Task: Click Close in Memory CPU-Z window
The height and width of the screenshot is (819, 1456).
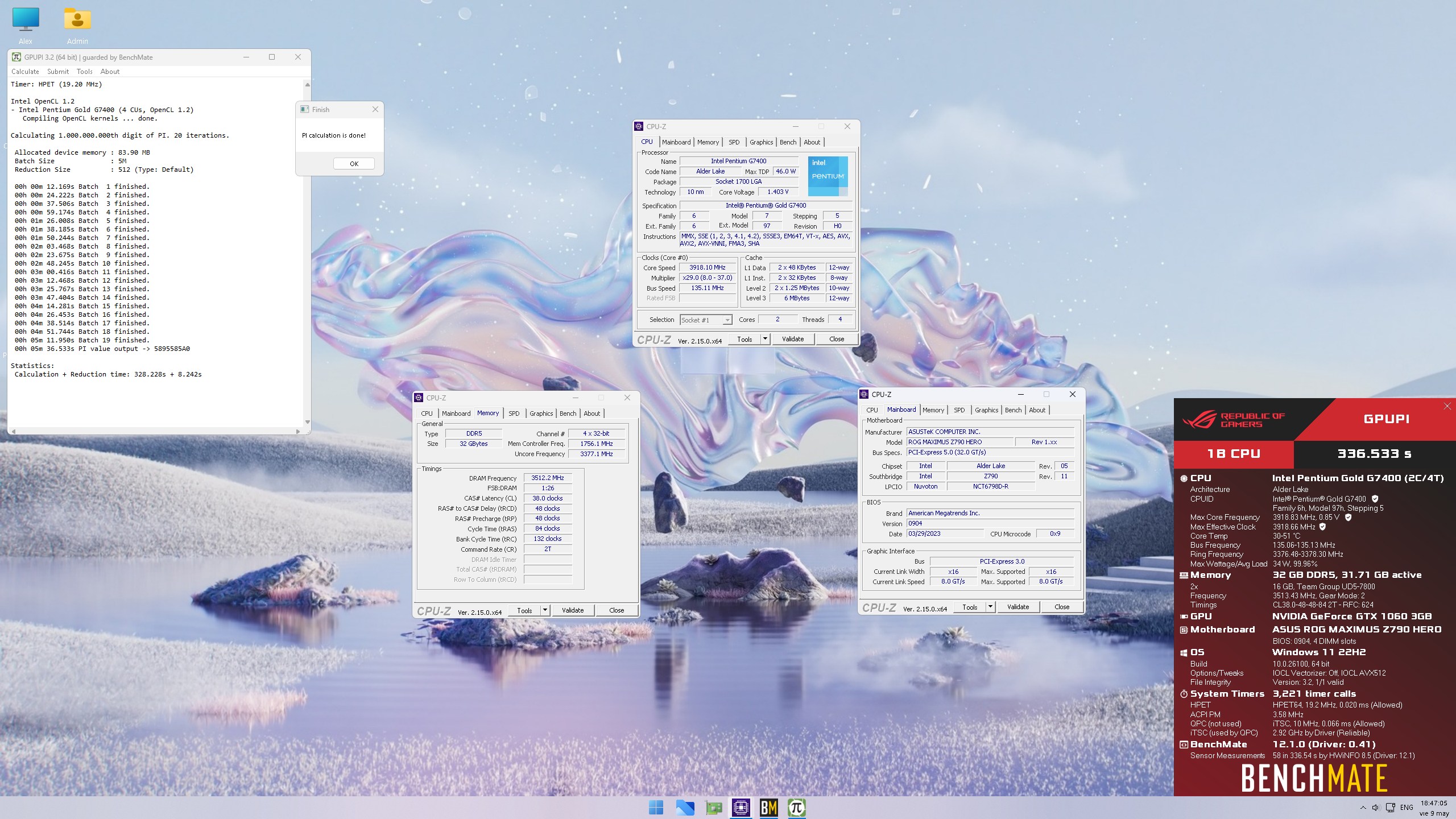Action: click(x=617, y=611)
